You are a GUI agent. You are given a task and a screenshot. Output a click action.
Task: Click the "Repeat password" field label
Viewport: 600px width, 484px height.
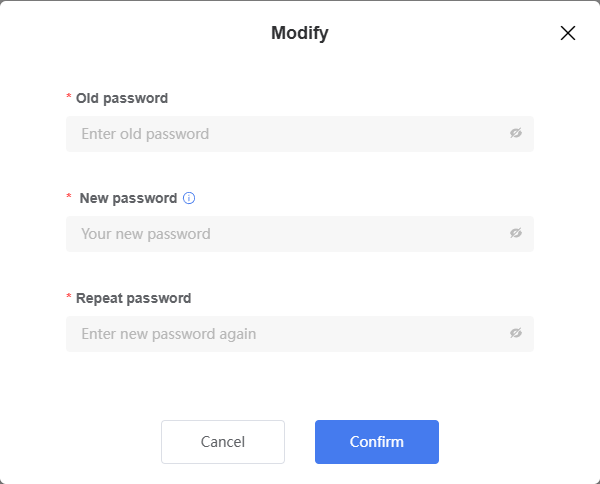(134, 298)
